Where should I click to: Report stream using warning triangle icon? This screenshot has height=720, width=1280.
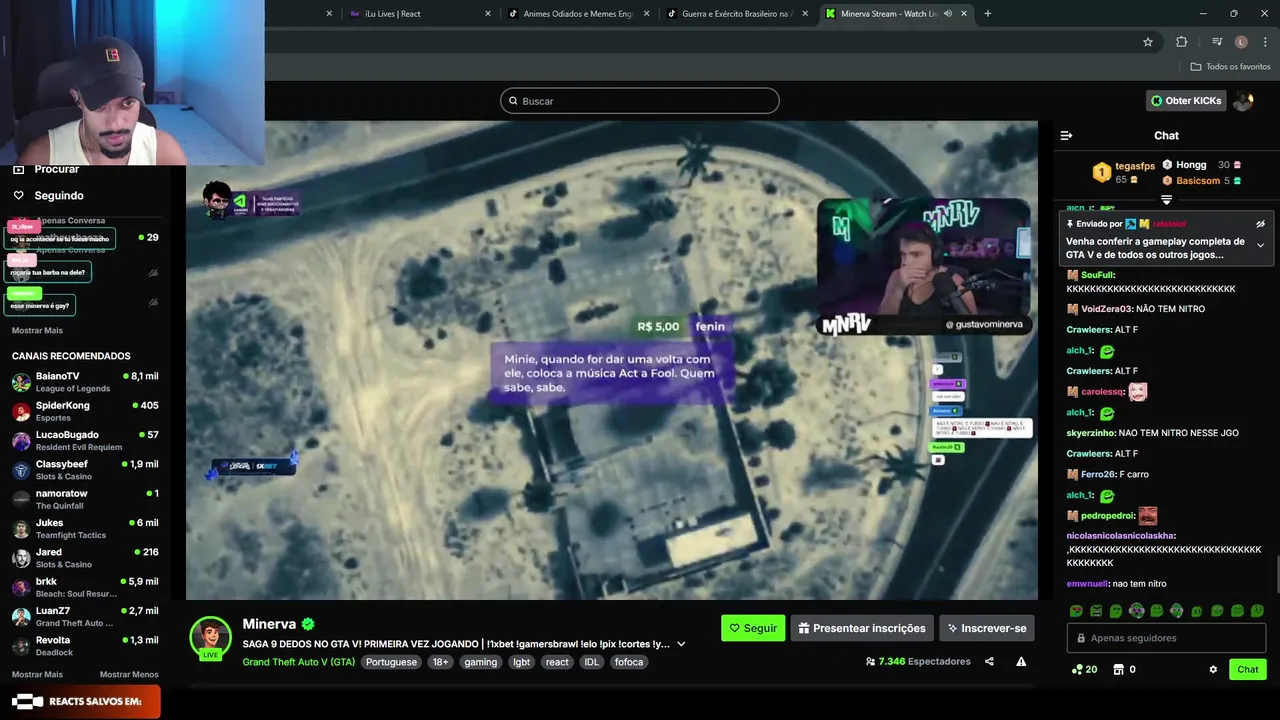pyautogui.click(x=1021, y=661)
